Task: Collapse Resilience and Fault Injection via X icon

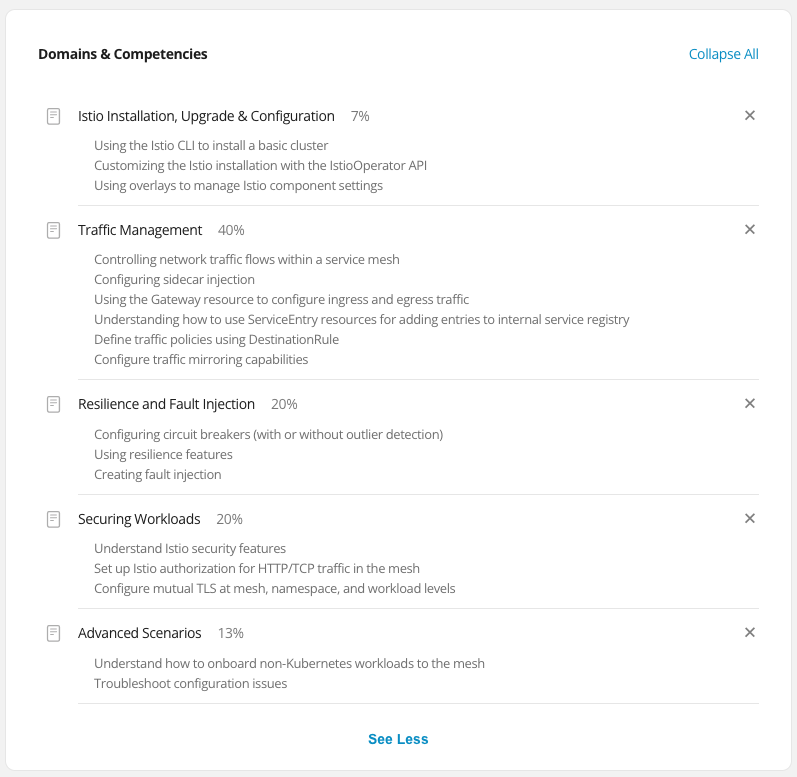Action: 750,403
